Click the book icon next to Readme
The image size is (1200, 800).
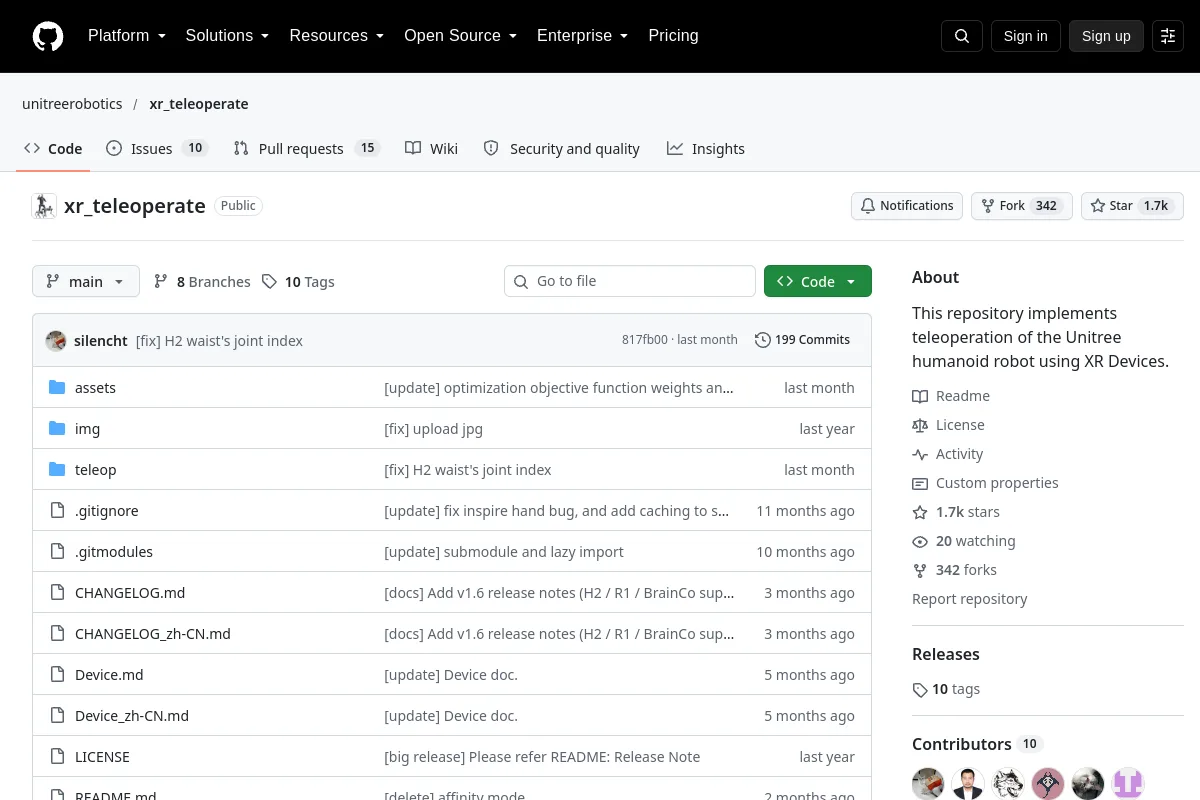point(920,396)
